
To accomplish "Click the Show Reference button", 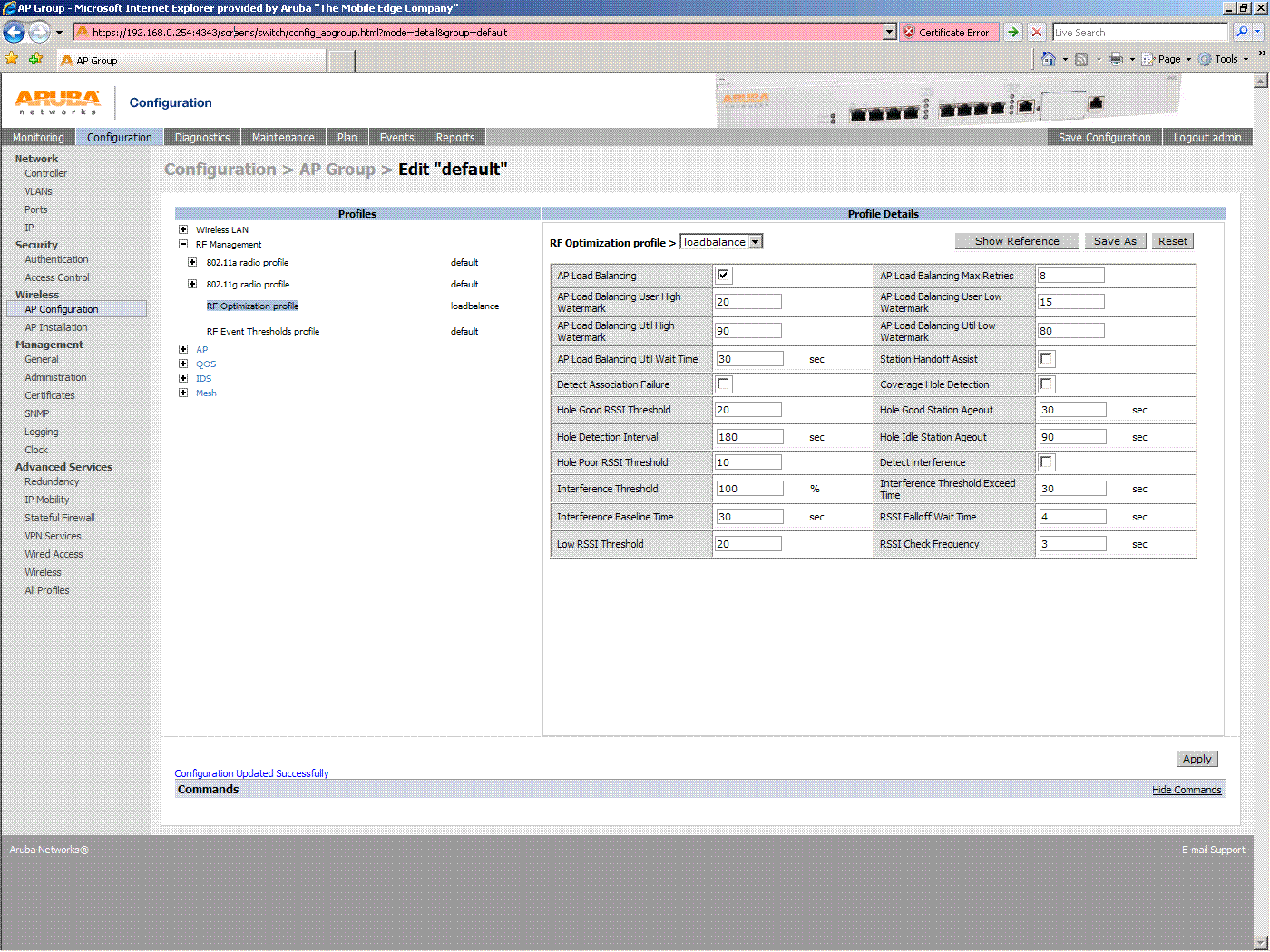I will pyautogui.click(x=1016, y=240).
